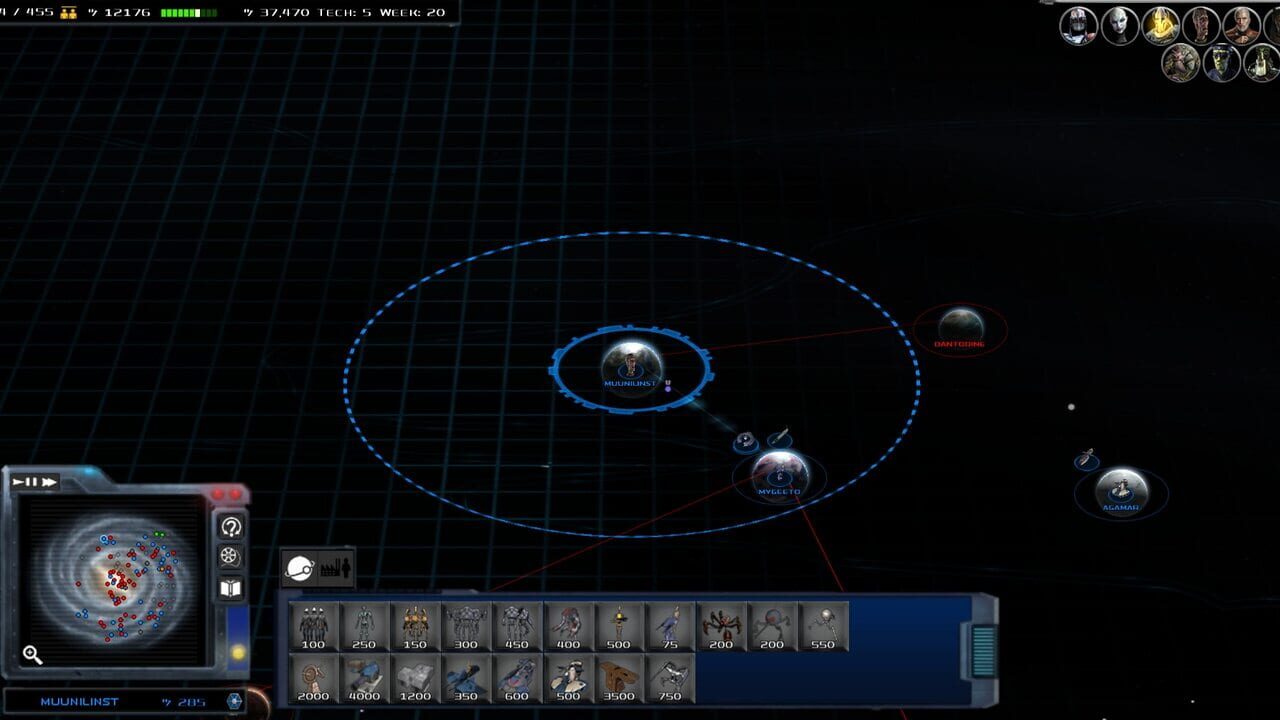
Task: Construct the white building costing 1200
Action: pyautogui.click(x=416, y=679)
